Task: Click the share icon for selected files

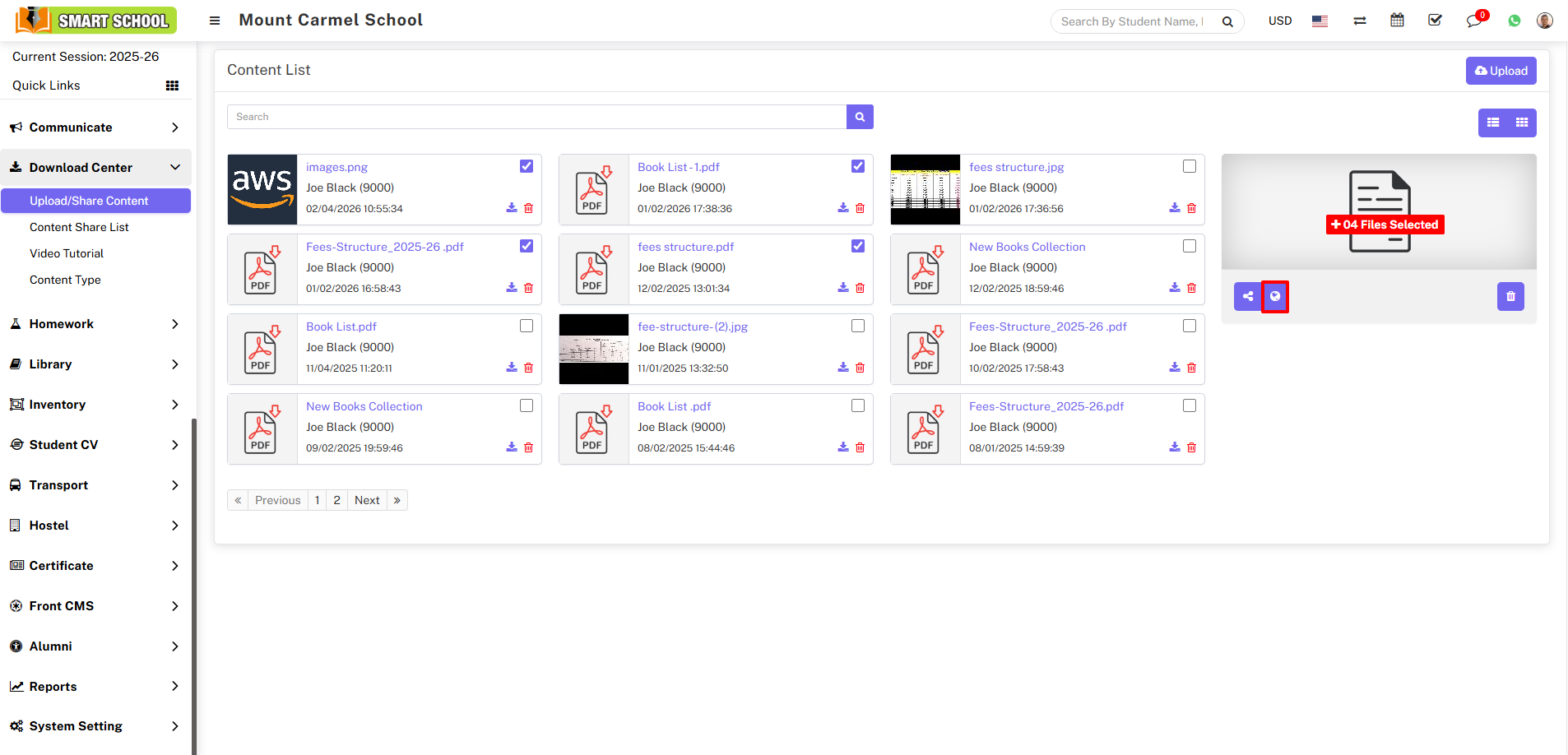Action: pyautogui.click(x=1247, y=296)
